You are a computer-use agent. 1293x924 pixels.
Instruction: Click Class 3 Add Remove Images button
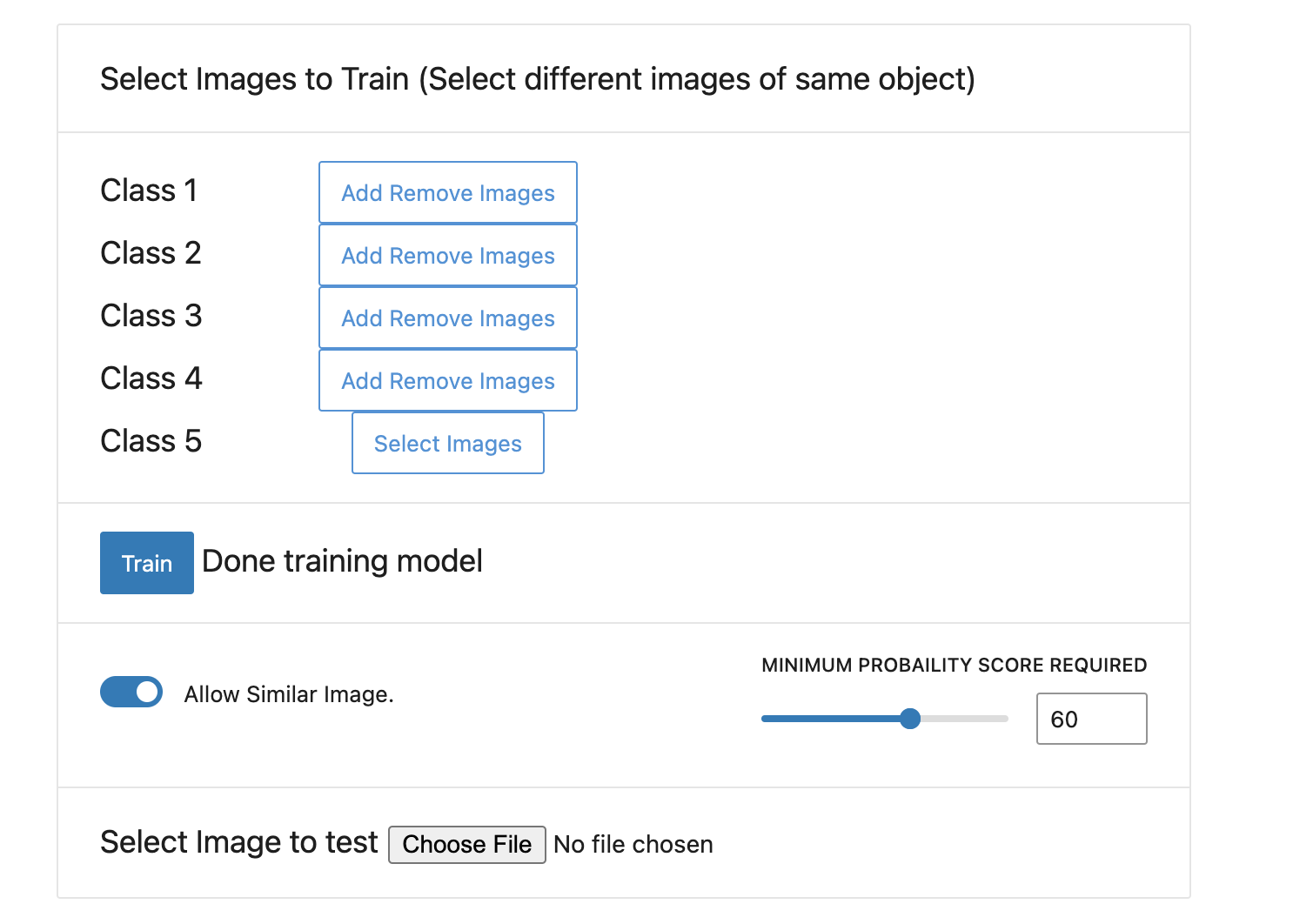pyautogui.click(x=447, y=318)
